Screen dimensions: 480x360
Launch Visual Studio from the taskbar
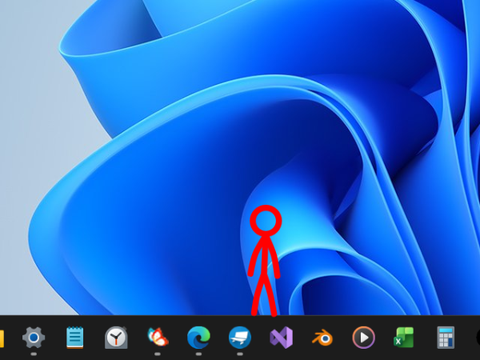point(281,337)
